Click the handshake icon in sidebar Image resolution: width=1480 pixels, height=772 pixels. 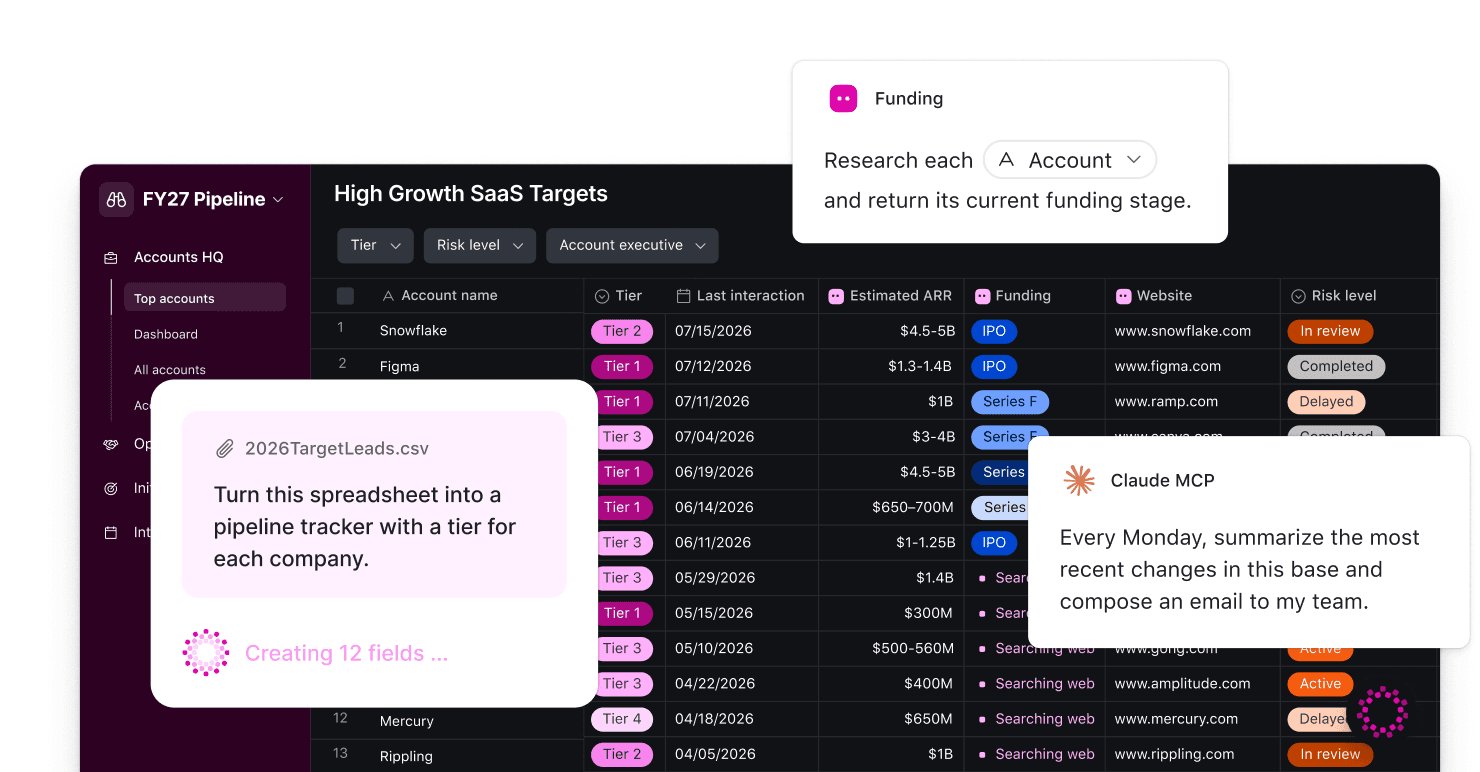point(111,444)
